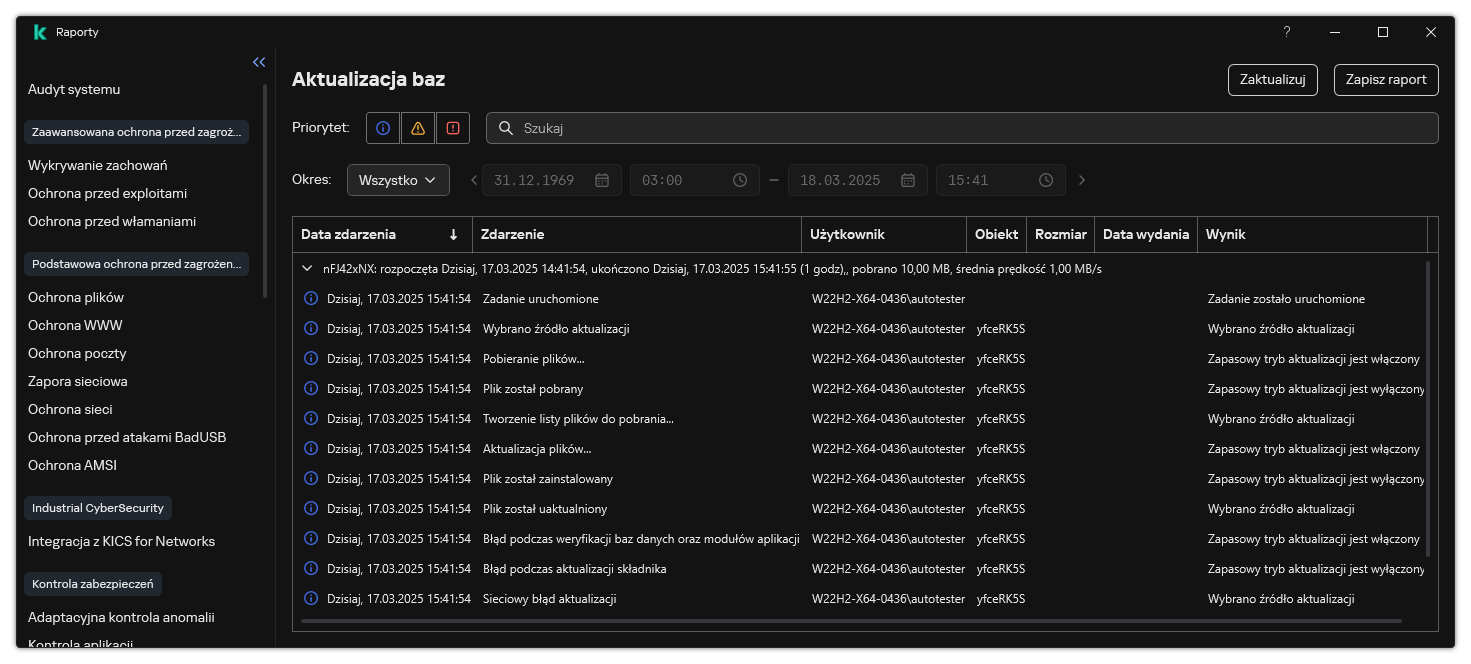Image resolution: width=1471 pixels, height=664 pixels.
Task: Collapse the sidebar with double chevron icon
Action: [x=259, y=62]
